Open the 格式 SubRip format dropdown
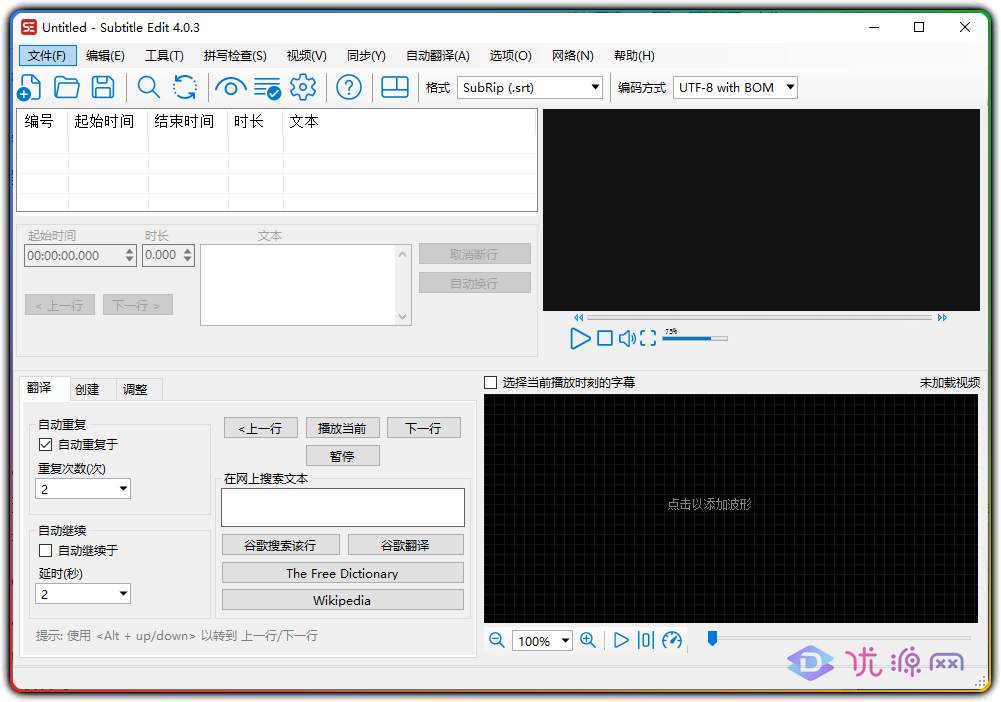The width and height of the screenshot is (1001, 702). pos(596,87)
